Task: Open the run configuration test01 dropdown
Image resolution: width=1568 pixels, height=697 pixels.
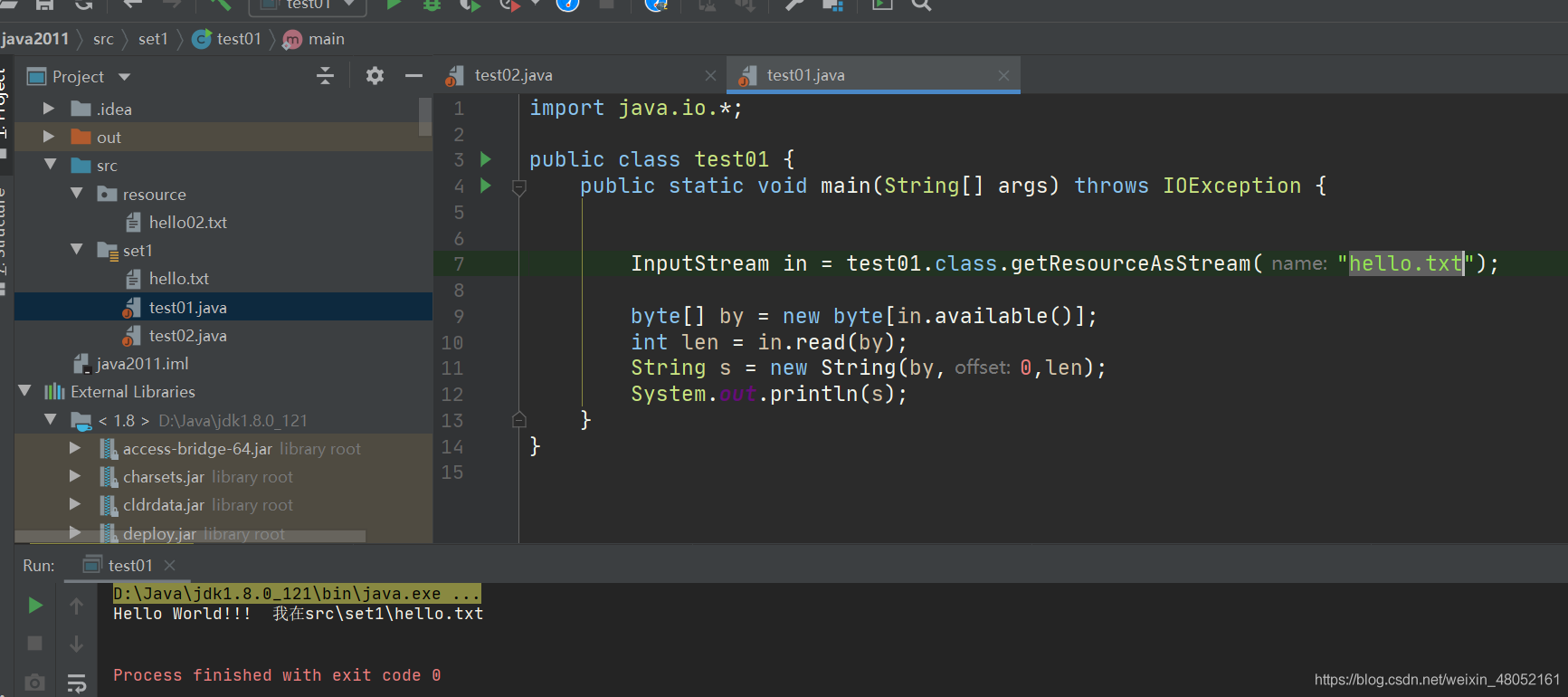Action: pyautogui.click(x=308, y=5)
